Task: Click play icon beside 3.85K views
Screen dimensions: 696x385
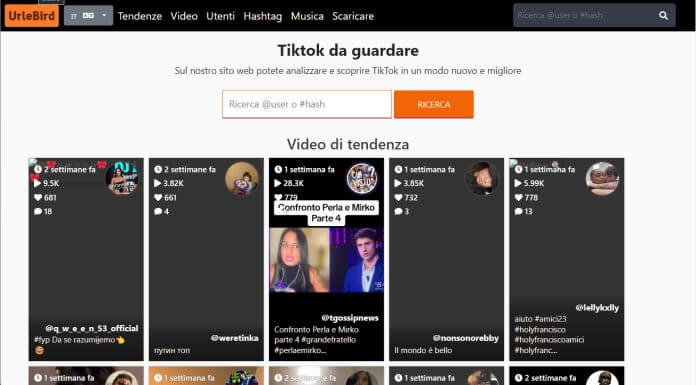Action: click(x=398, y=183)
